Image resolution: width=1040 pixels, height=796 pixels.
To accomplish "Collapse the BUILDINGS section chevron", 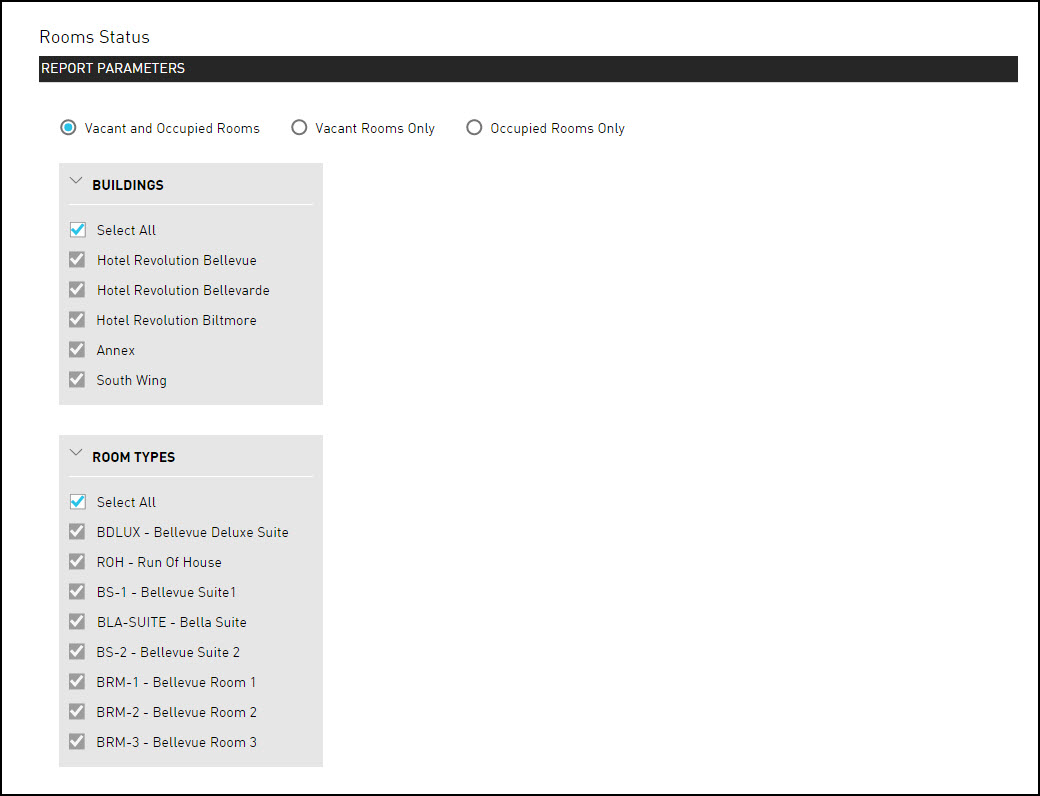I will [x=76, y=180].
